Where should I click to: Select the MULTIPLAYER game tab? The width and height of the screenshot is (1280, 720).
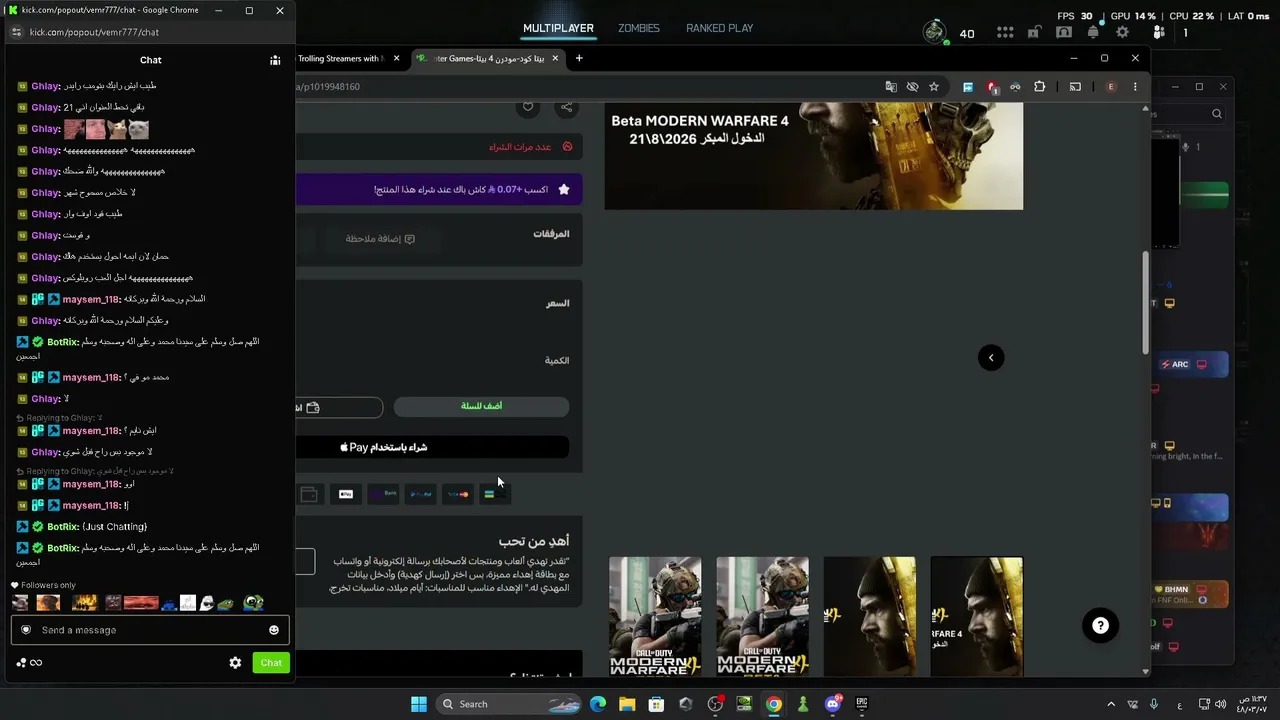point(558,28)
